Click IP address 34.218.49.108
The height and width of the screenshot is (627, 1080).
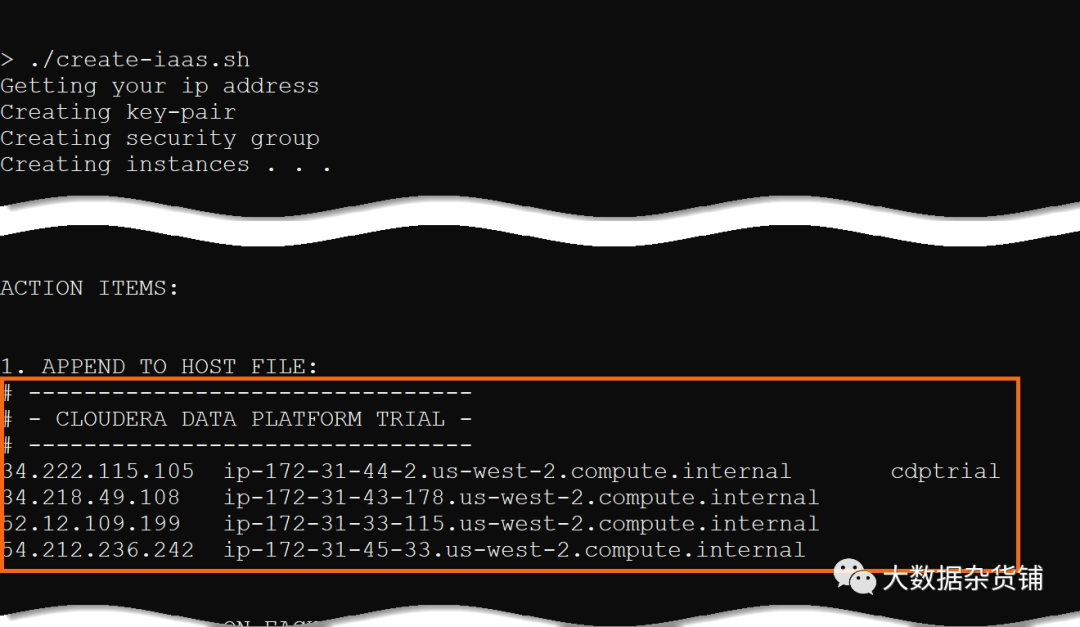click(92, 497)
